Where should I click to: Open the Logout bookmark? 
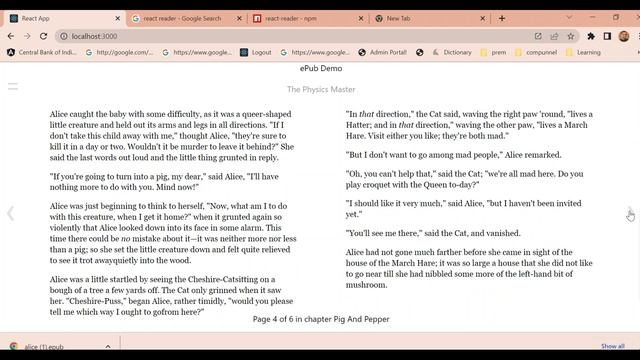click(256, 52)
